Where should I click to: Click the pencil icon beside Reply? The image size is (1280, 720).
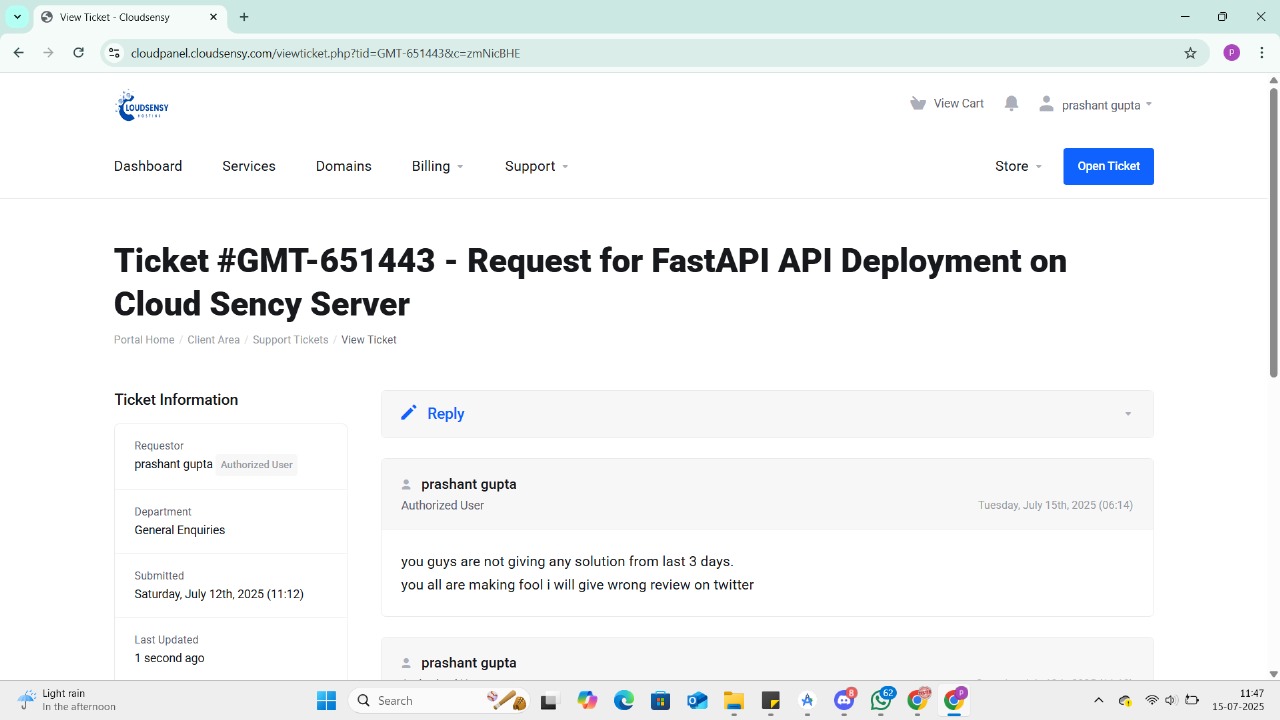pyautogui.click(x=408, y=413)
